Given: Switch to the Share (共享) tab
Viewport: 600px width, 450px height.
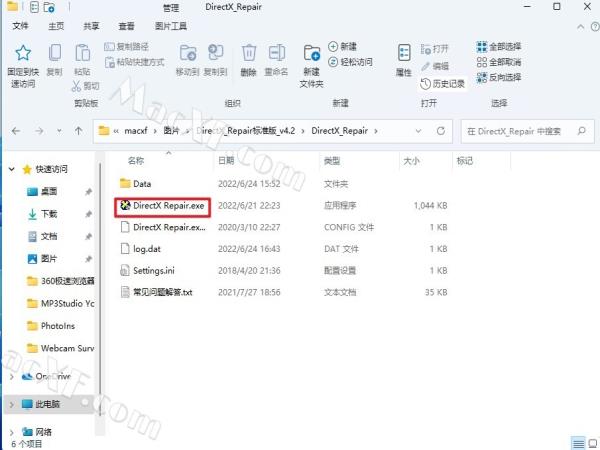Looking at the screenshot, I should click(x=91, y=26).
